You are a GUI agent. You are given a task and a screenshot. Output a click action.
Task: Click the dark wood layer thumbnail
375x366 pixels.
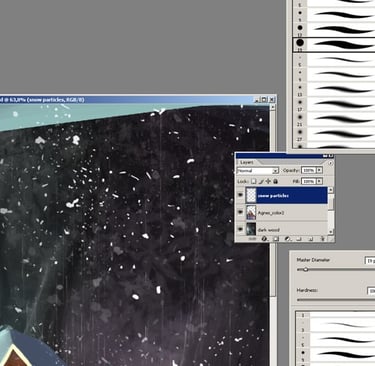point(251,229)
